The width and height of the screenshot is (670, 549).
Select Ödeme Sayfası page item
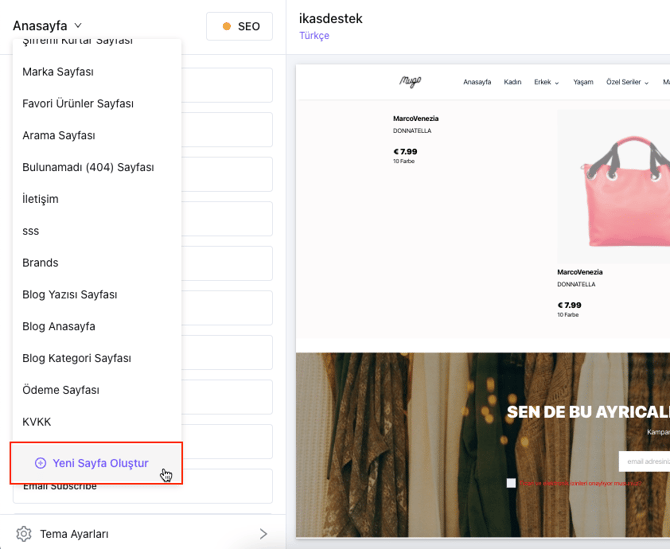point(61,390)
